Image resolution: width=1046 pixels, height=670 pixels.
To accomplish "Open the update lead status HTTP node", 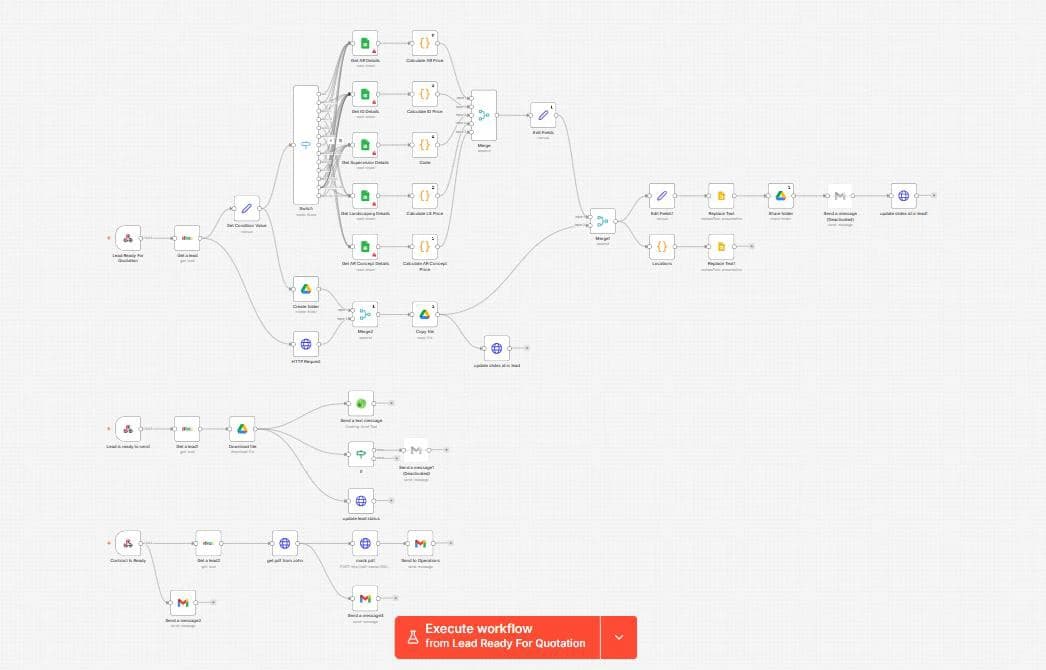I will tap(361, 500).
